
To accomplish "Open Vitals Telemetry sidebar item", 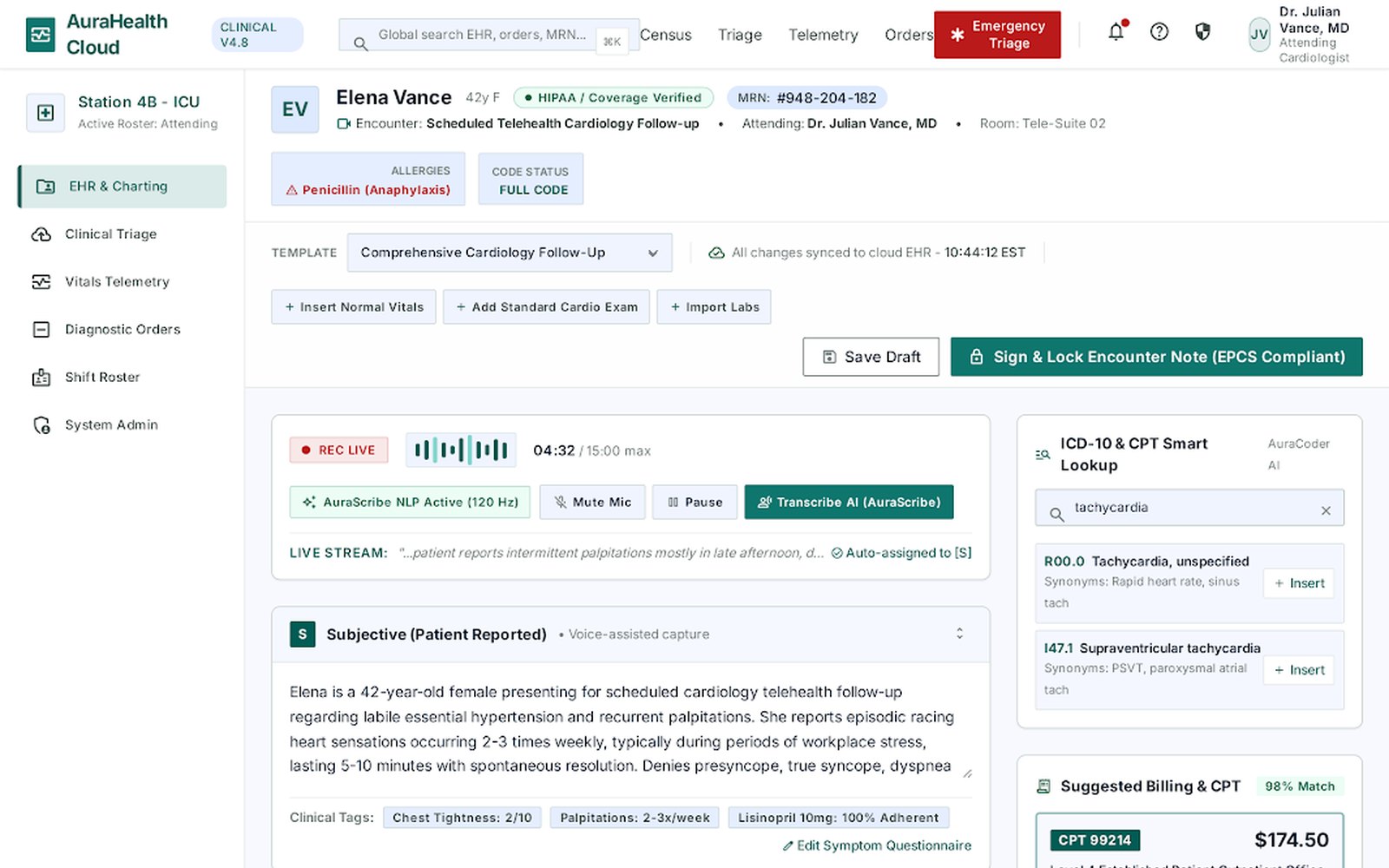I will tap(122, 282).
